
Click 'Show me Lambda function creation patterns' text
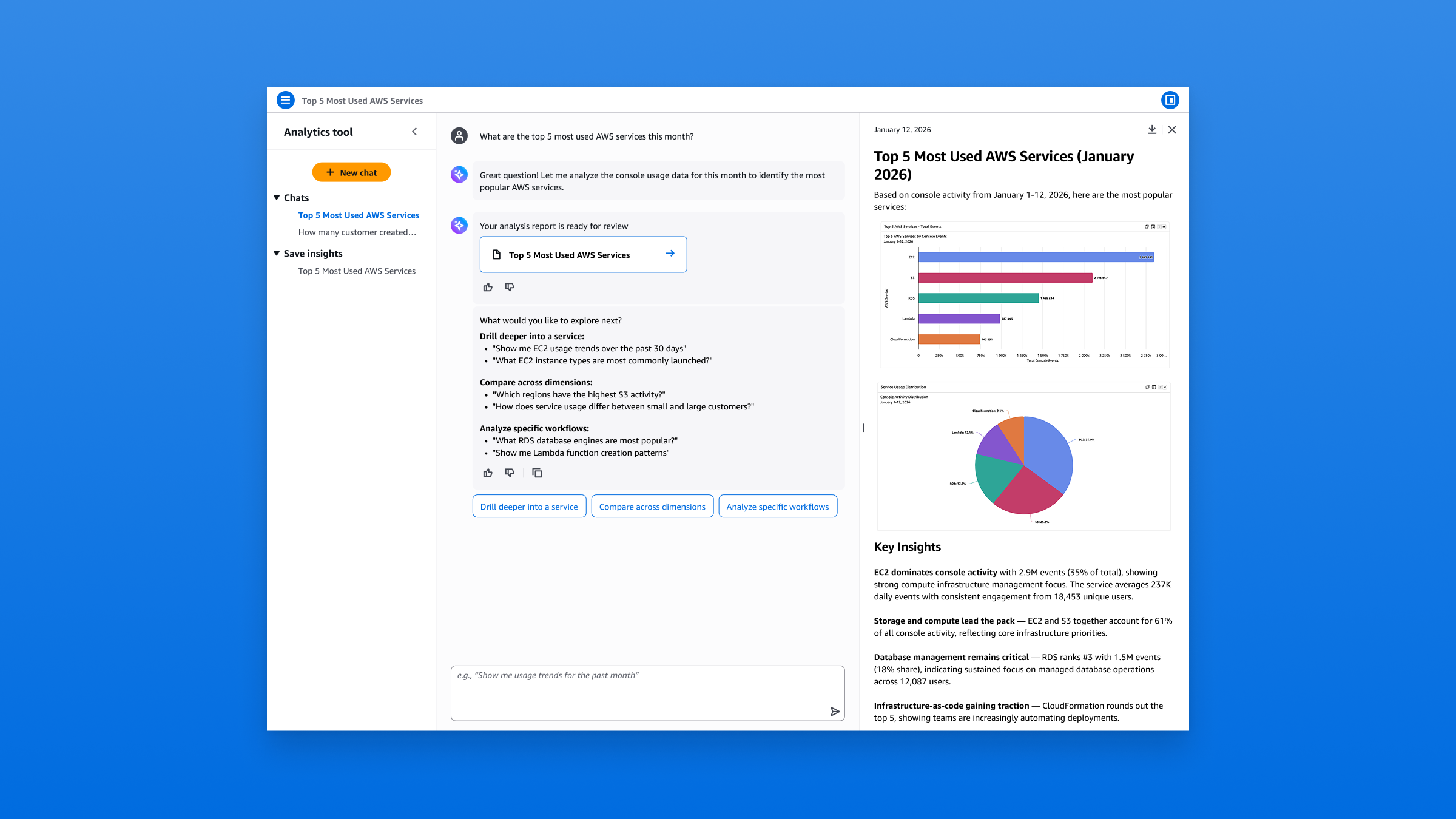pos(581,453)
